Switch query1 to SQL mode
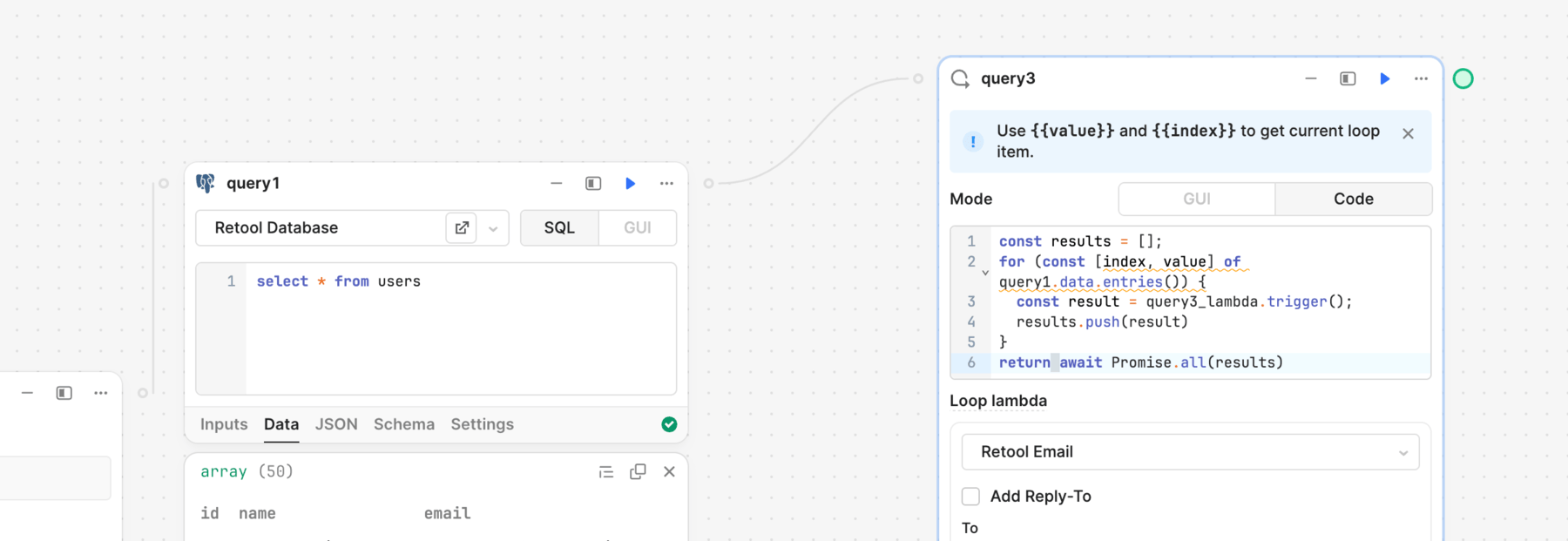The image size is (1568, 541). [559, 227]
